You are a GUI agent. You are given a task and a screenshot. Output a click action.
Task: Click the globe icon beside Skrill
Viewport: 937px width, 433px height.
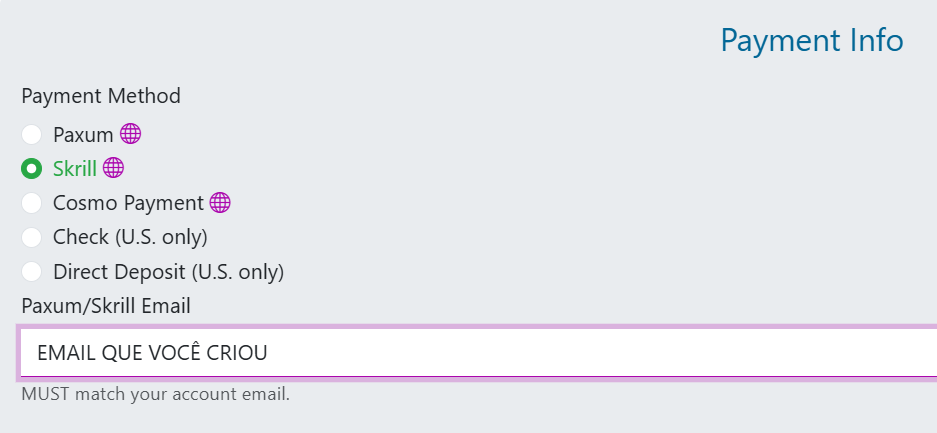tap(113, 168)
